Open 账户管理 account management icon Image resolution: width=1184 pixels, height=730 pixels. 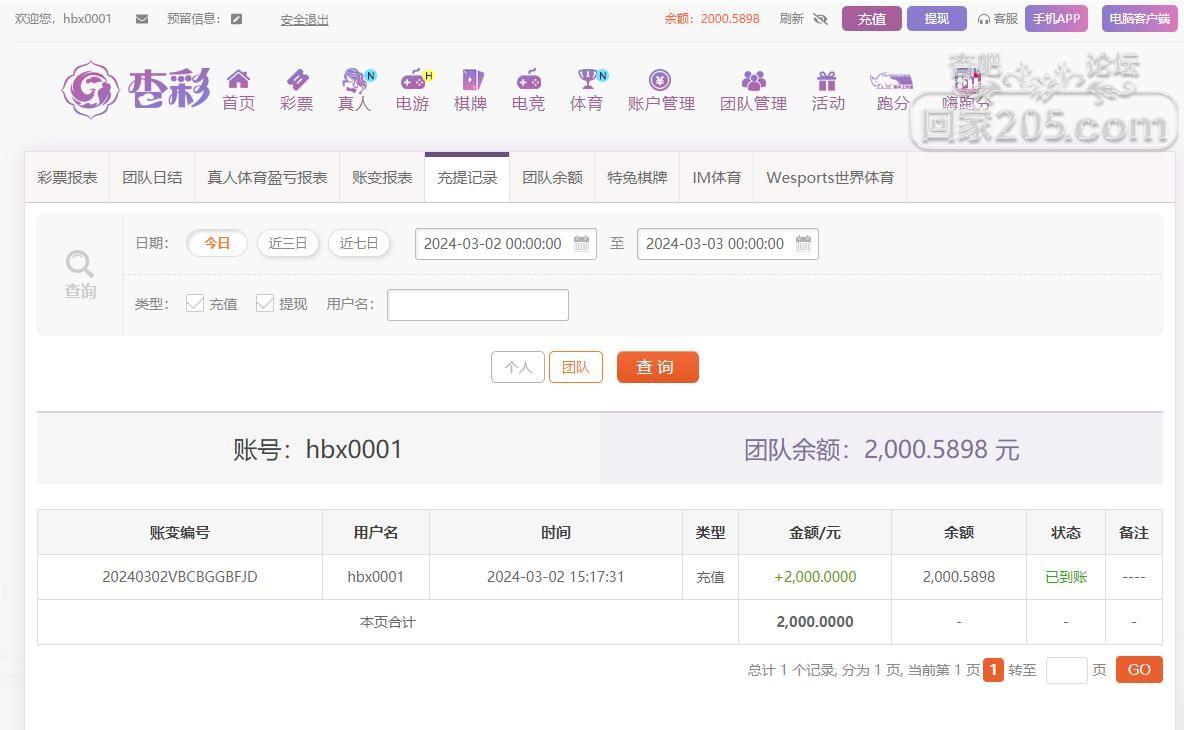pos(661,79)
